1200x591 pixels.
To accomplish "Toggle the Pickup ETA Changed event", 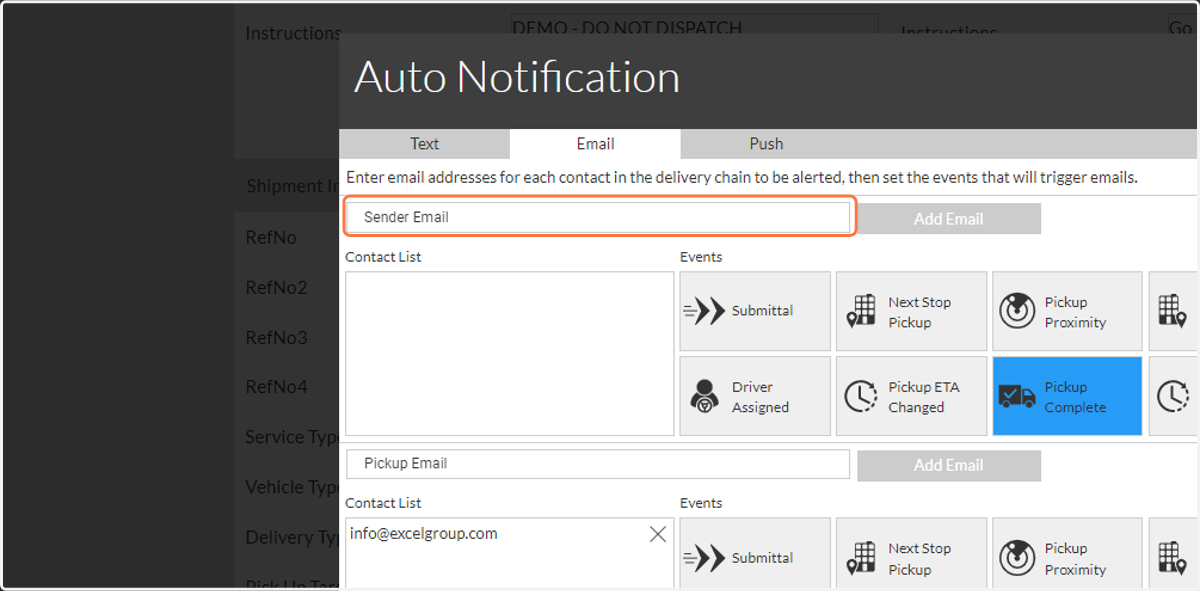I will point(911,396).
